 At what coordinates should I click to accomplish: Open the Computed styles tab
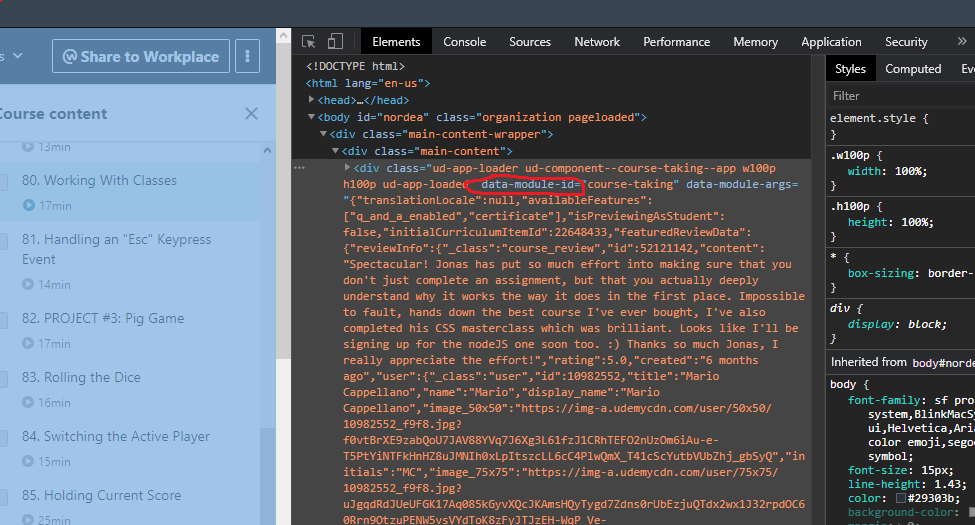coord(912,69)
